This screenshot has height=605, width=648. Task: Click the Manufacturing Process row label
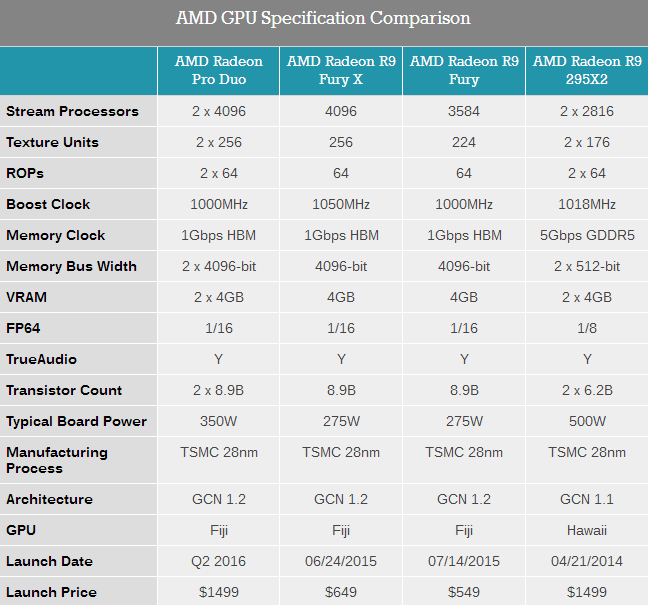[x=57, y=460]
